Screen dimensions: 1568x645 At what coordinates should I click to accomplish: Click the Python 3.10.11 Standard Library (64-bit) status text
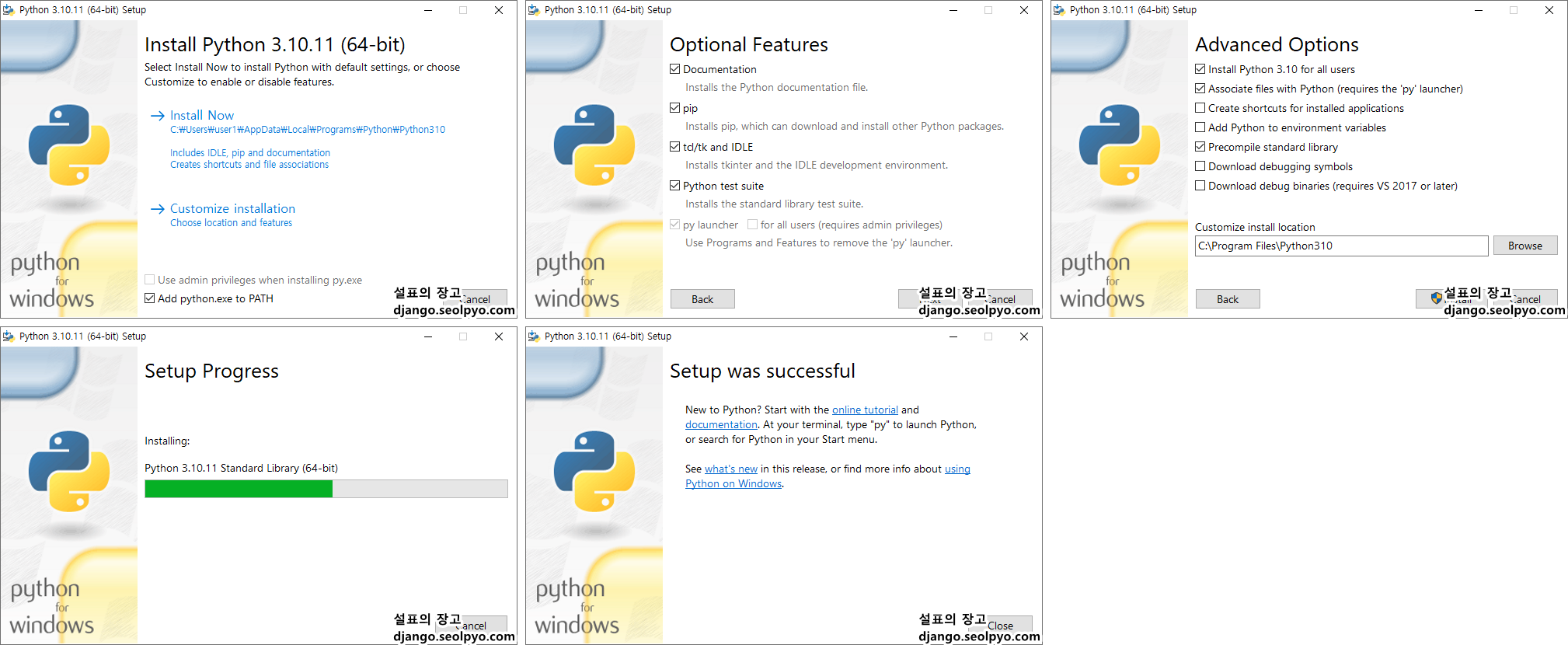[241, 468]
